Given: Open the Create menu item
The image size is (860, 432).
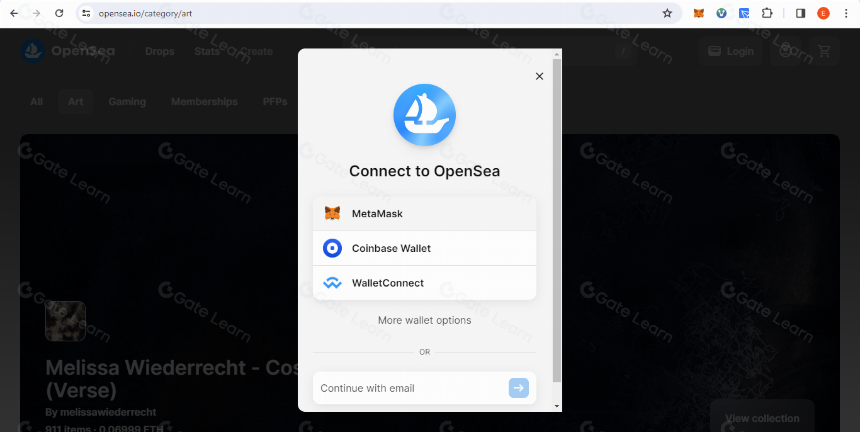Looking at the screenshot, I should pos(256,52).
